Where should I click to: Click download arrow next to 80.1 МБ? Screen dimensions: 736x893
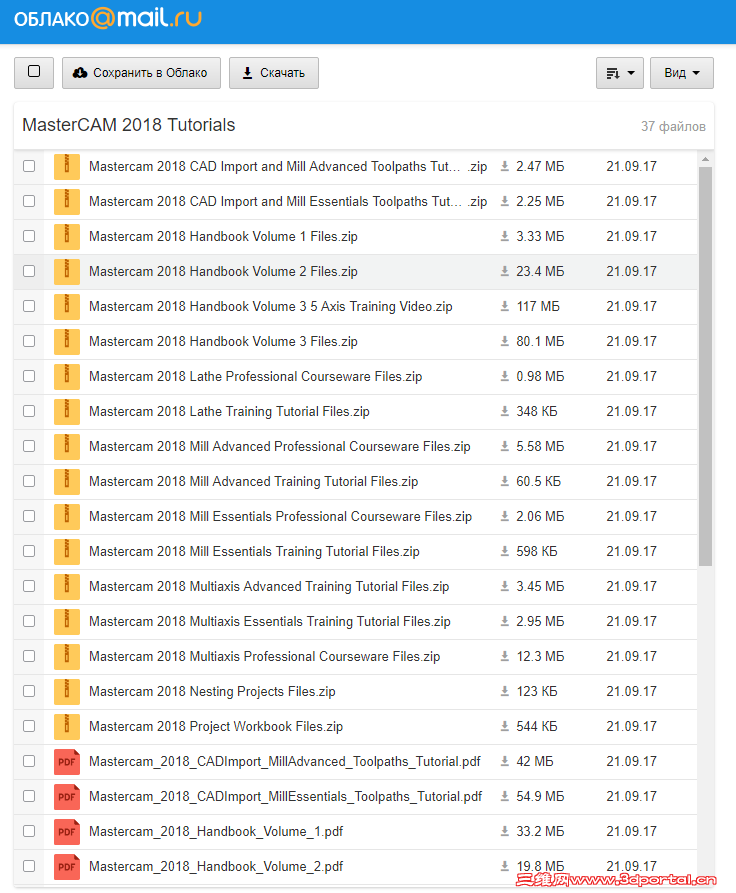click(505, 341)
